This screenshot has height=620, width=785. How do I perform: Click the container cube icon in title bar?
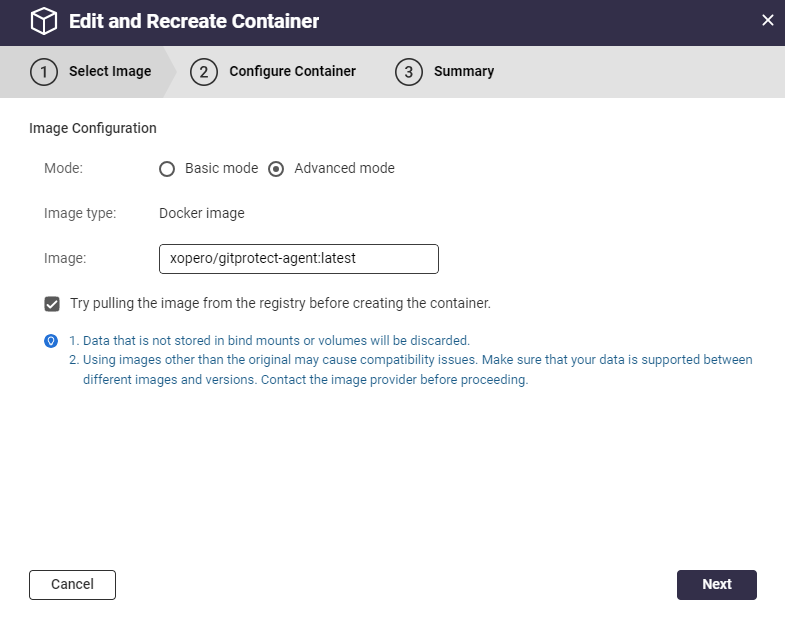click(x=43, y=21)
